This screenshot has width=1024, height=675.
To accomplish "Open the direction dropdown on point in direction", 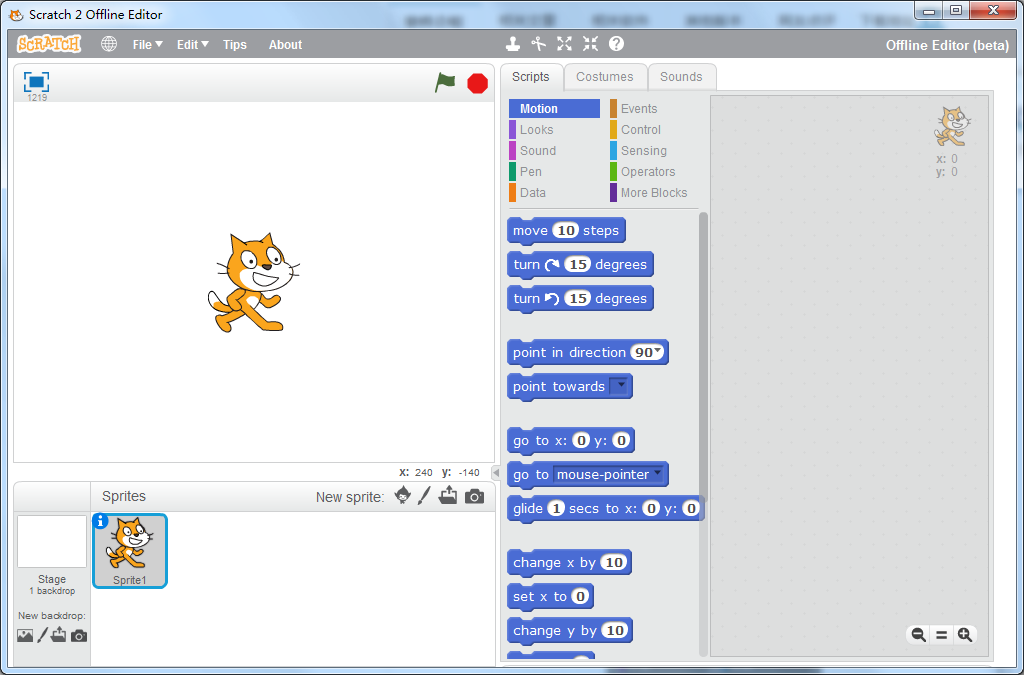I will pyautogui.click(x=657, y=351).
